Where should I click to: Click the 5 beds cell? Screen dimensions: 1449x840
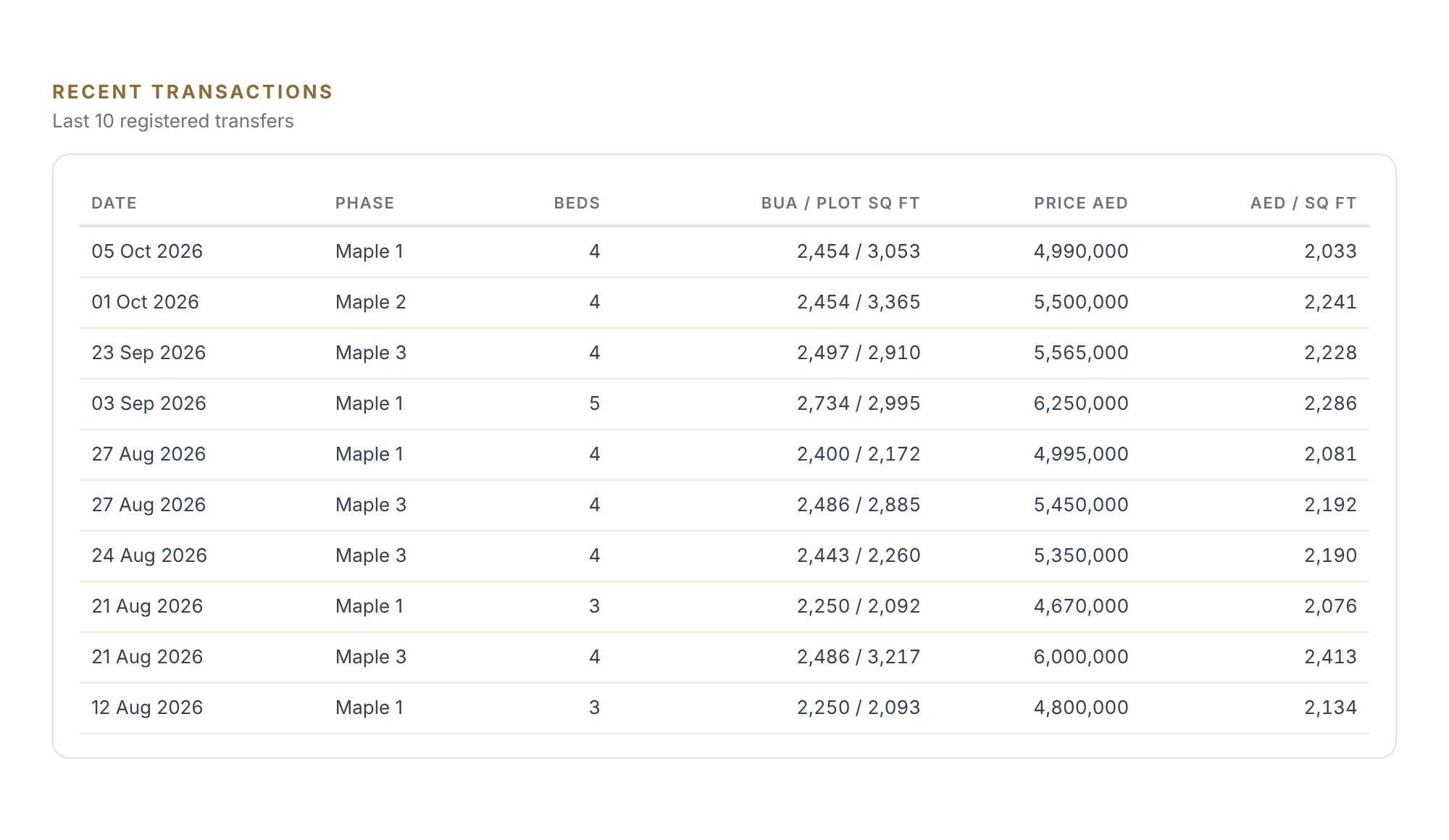click(595, 403)
